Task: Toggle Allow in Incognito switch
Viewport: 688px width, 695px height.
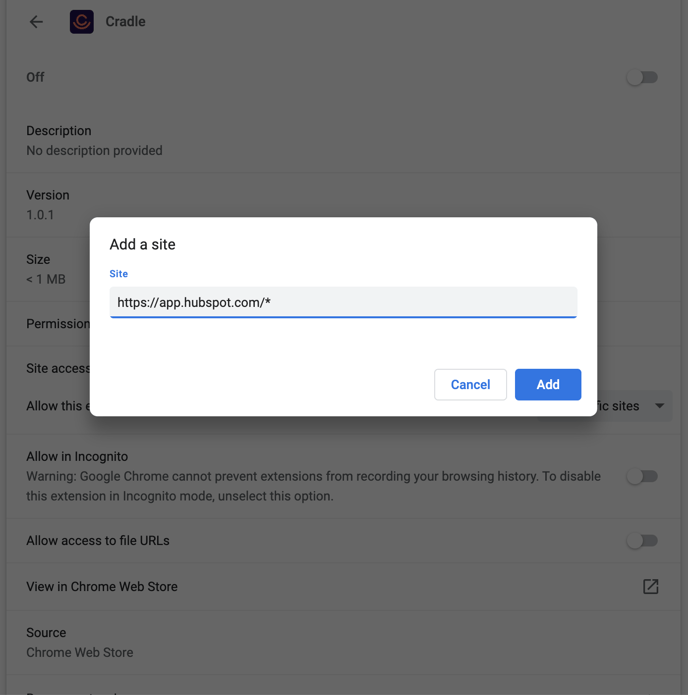Action: 642,477
